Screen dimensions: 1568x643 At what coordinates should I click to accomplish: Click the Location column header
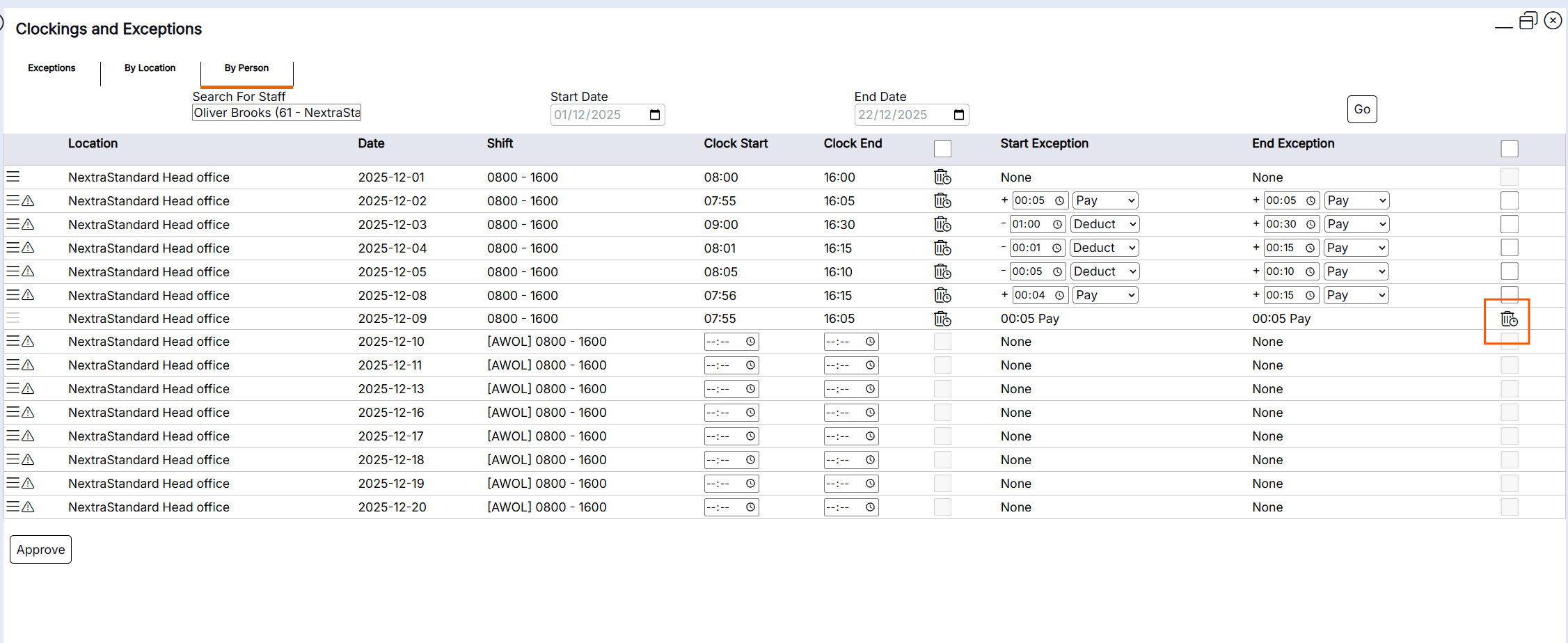(93, 143)
